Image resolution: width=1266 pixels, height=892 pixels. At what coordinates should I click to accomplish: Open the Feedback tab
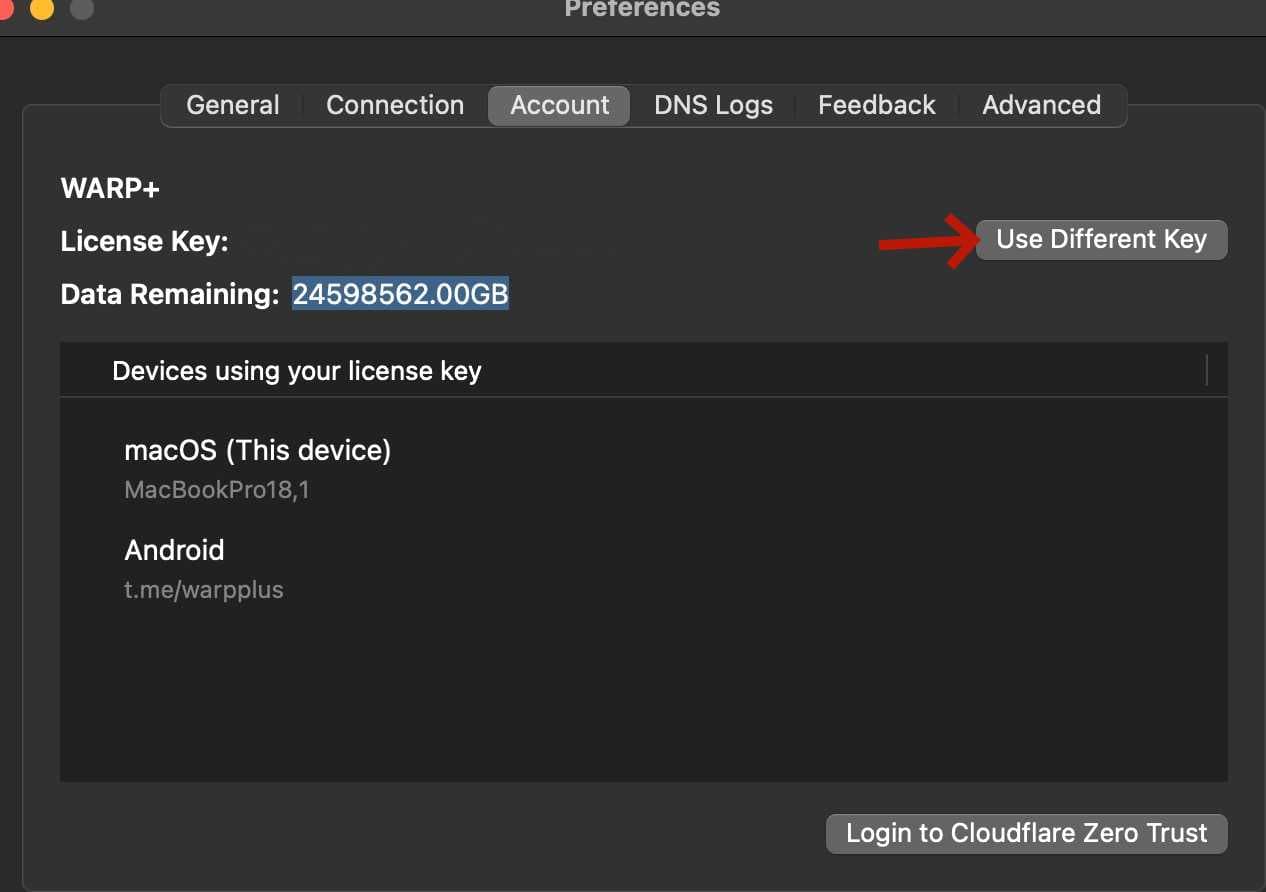pos(876,105)
